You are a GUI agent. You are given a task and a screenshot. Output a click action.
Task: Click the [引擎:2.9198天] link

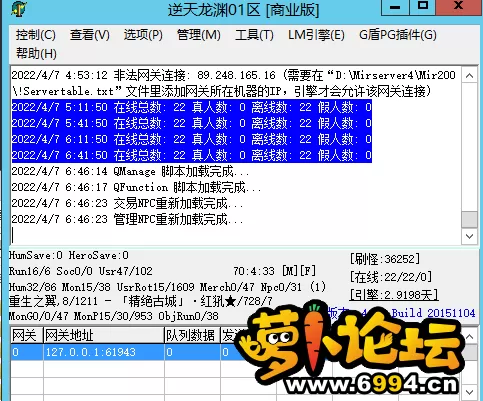pos(394,294)
